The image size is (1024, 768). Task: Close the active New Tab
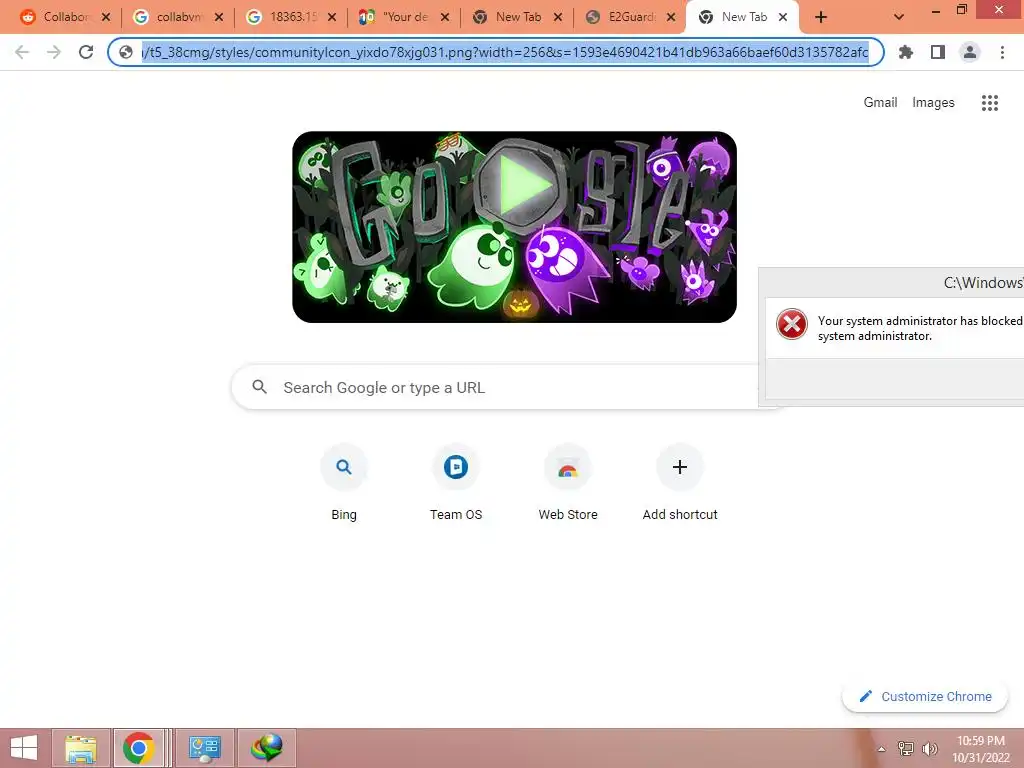pyautogui.click(x=782, y=17)
